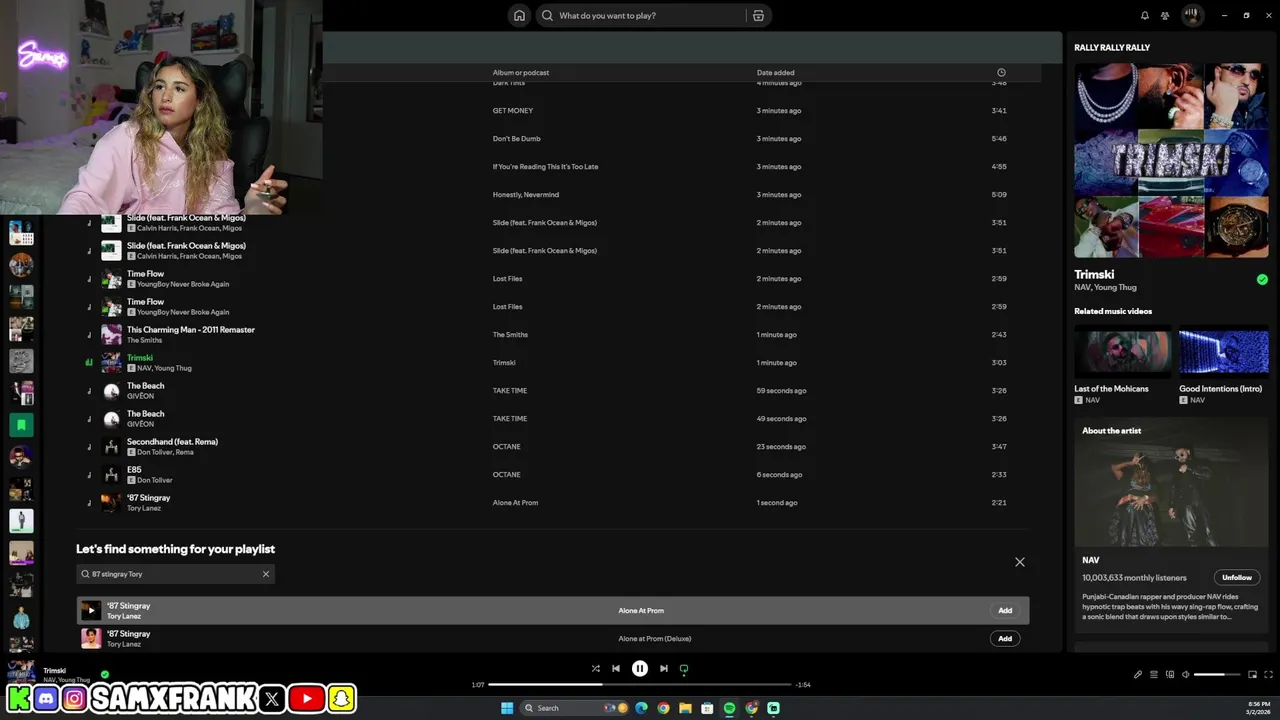This screenshot has height=720, width=1280.
Task: Click the '87 stingray Tory search field
Action: coord(175,574)
